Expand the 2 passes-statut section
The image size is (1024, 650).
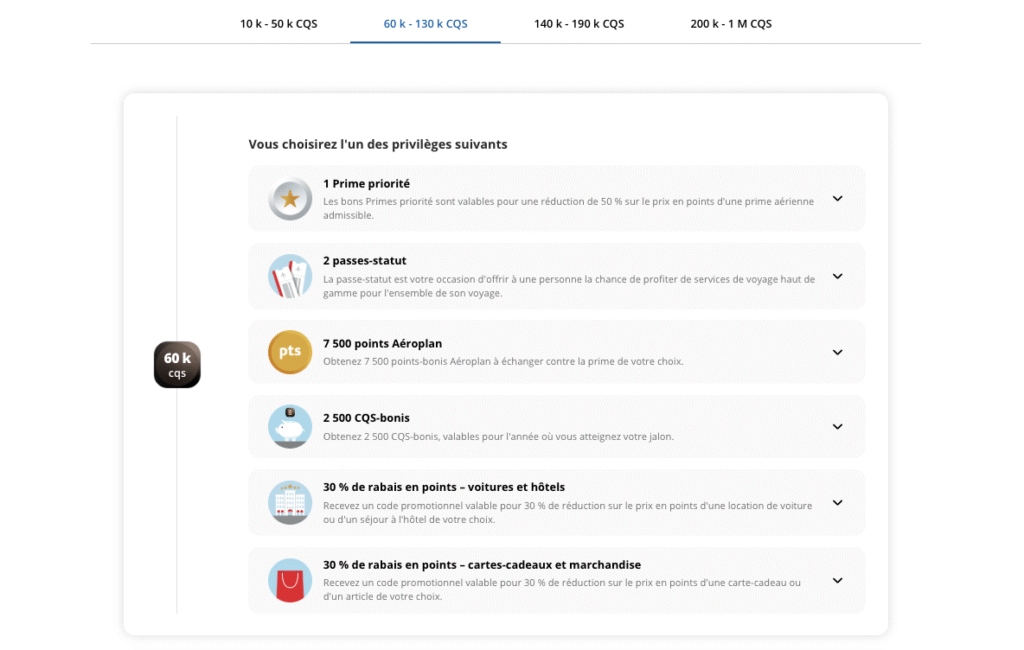[x=838, y=275]
